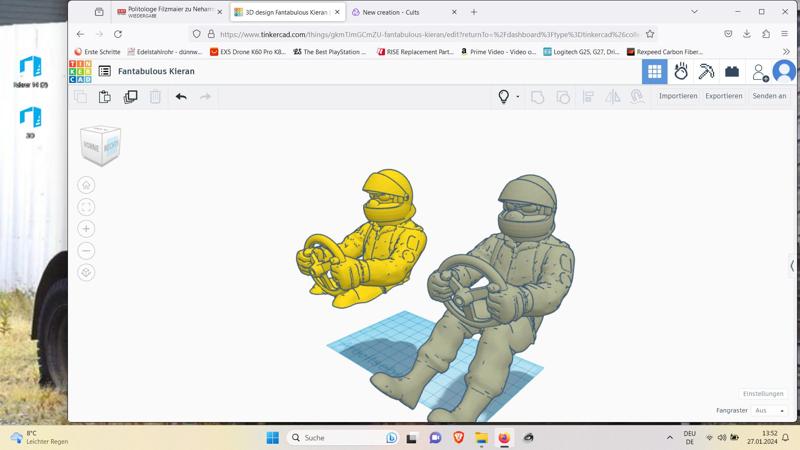Screen dimensions: 800x450
Task: Click the Fit all in view button
Action: pos(86,207)
